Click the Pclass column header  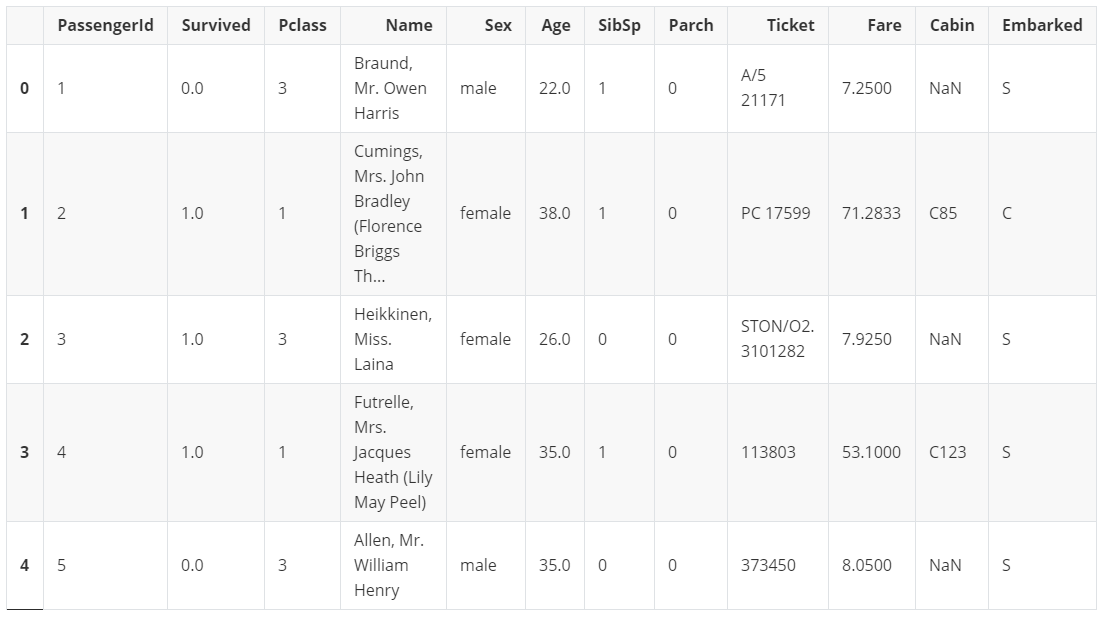[x=302, y=25]
